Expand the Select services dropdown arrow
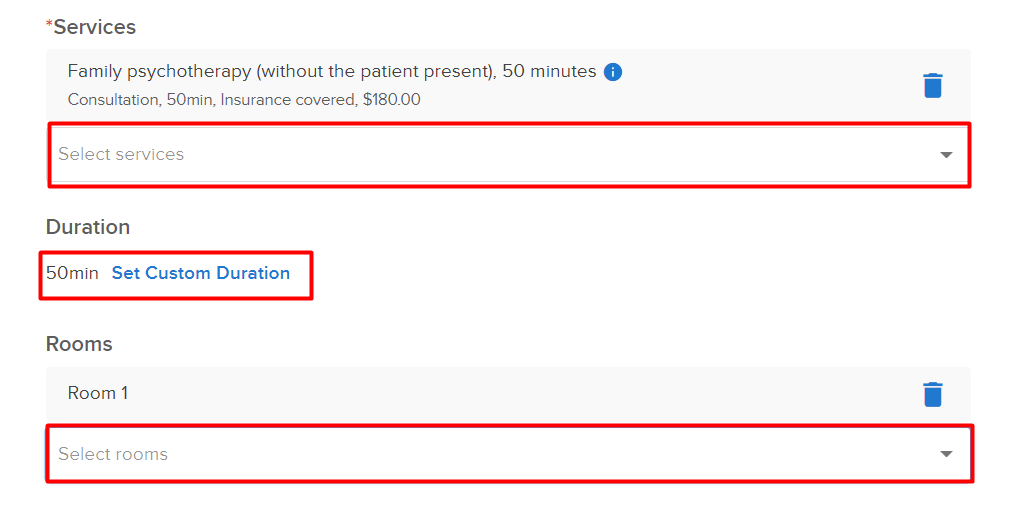 pyautogui.click(x=946, y=155)
